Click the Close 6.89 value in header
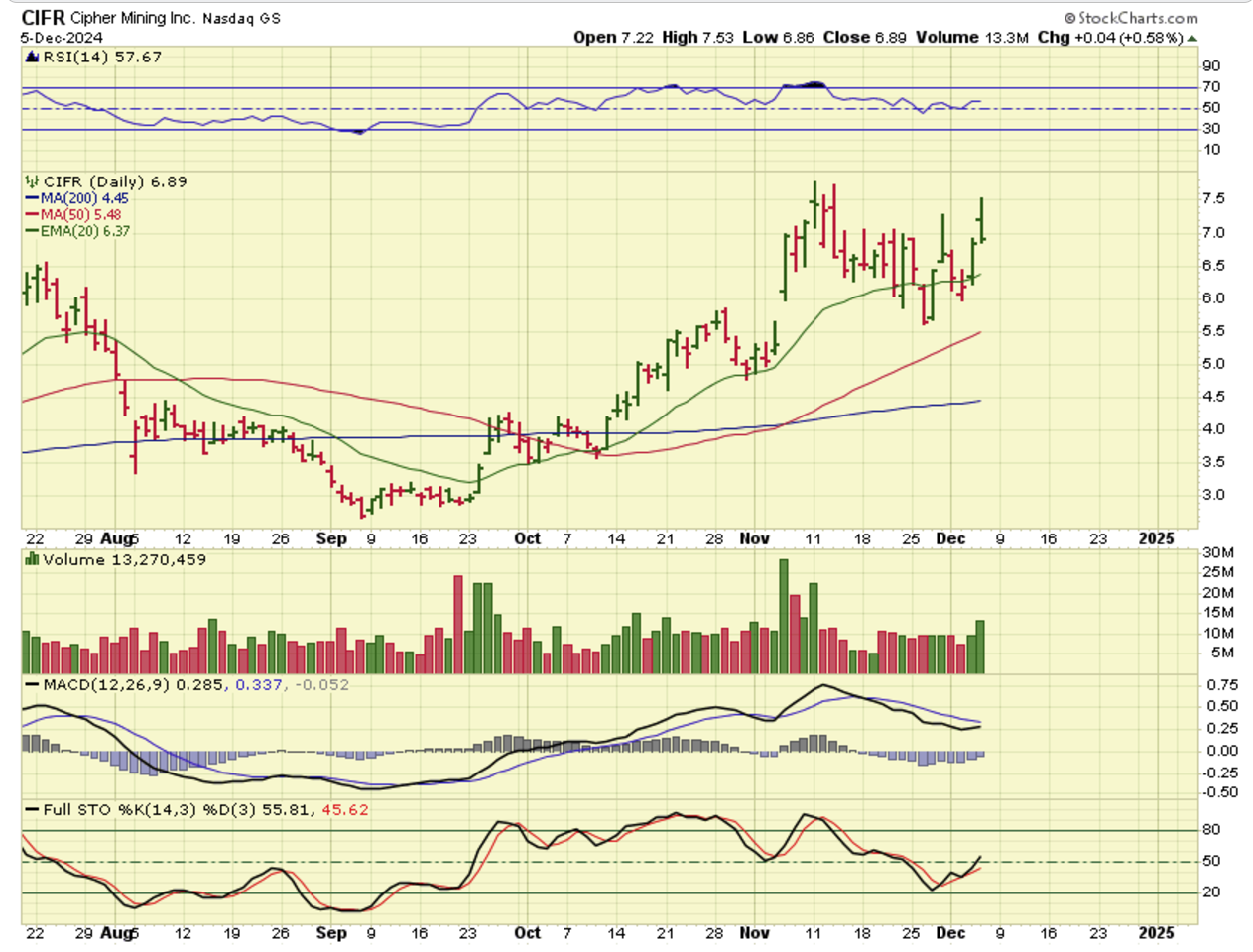Image resolution: width=1253 pixels, height=952 pixels. pyautogui.click(x=865, y=37)
